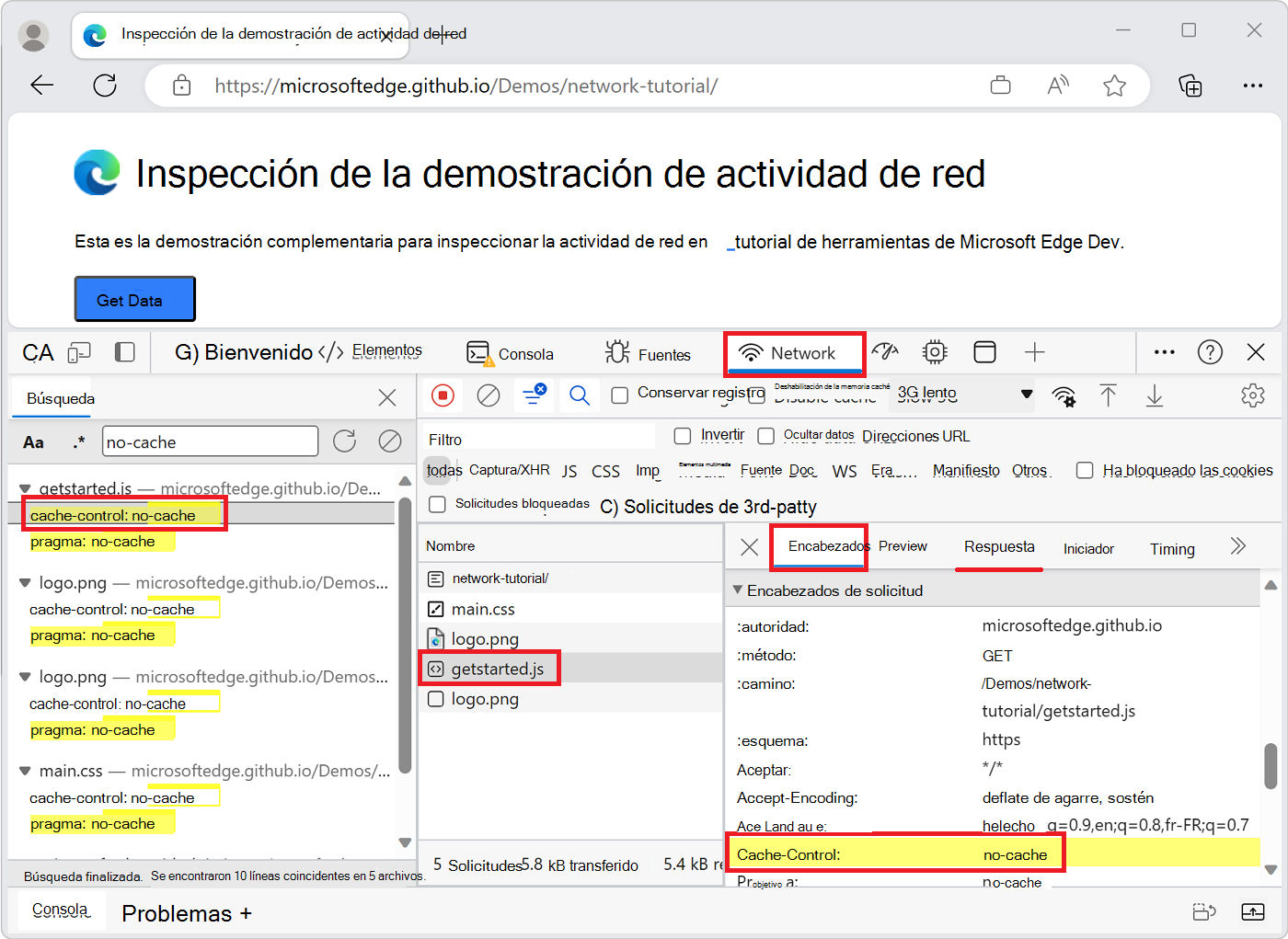Check the Invertir filter option

click(x=681, y=435)
